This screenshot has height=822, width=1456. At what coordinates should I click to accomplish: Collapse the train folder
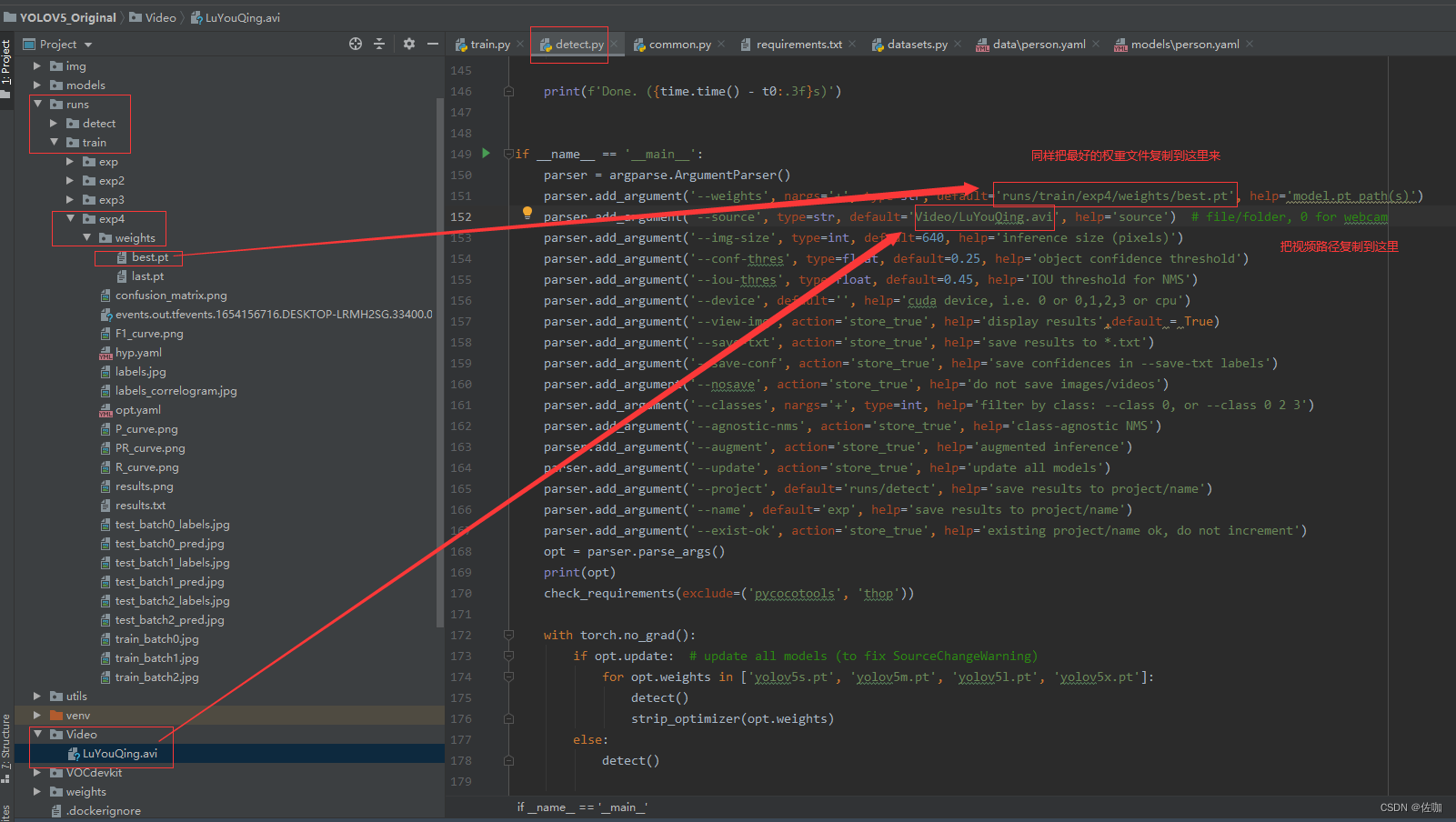54,142
